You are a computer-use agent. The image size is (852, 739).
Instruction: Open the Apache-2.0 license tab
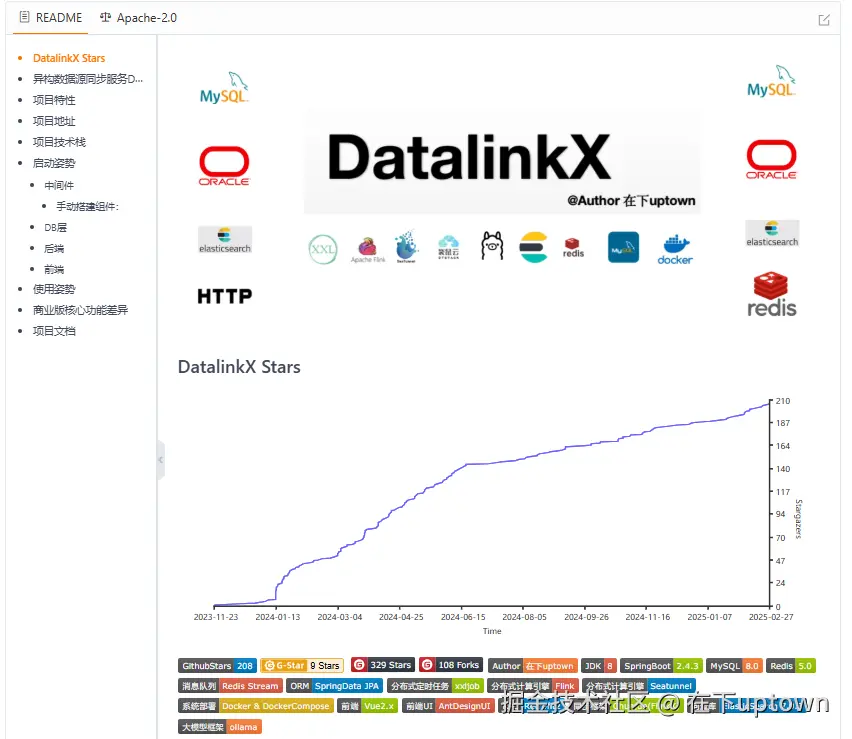tap(139, 18)
